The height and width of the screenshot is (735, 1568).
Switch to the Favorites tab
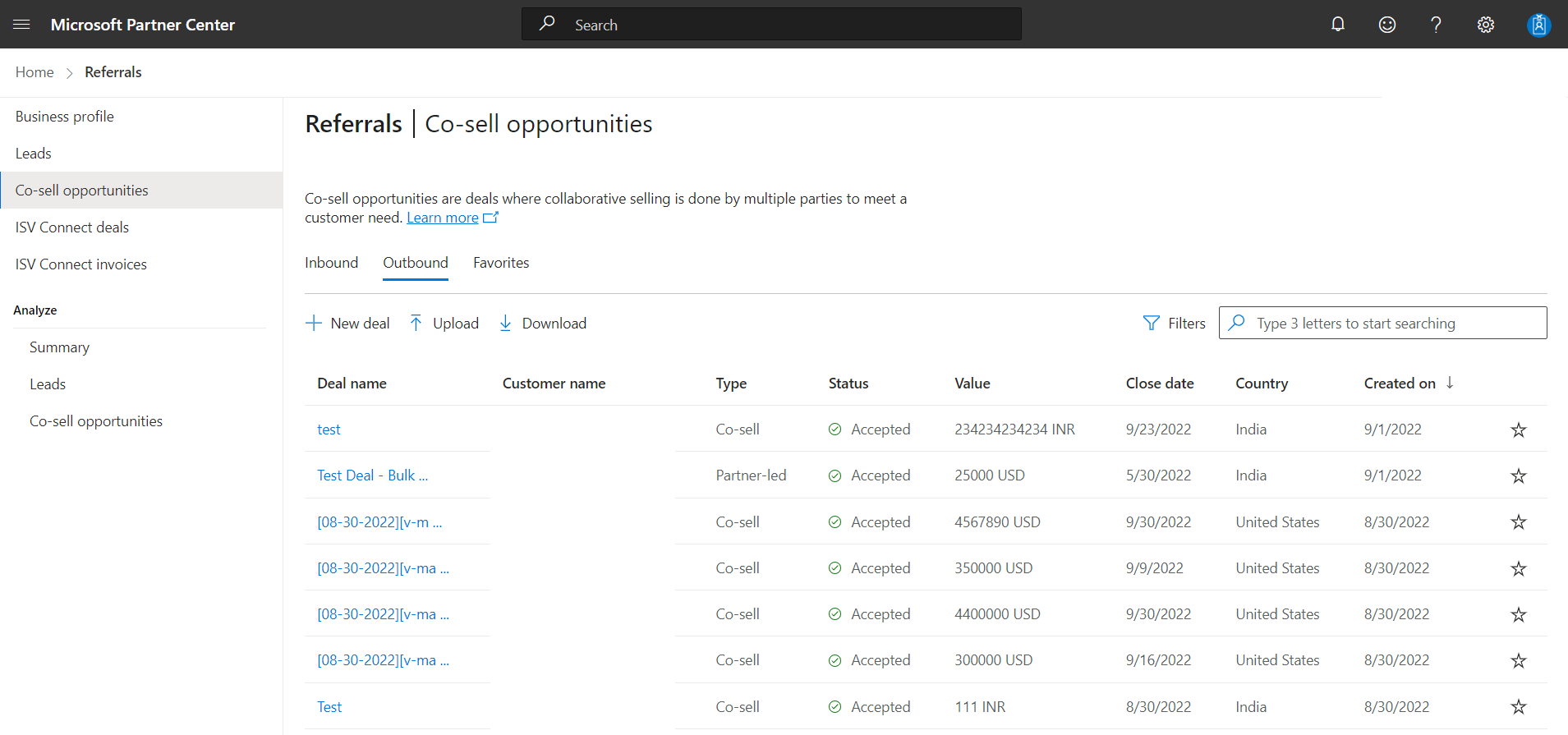coord(501,263)
